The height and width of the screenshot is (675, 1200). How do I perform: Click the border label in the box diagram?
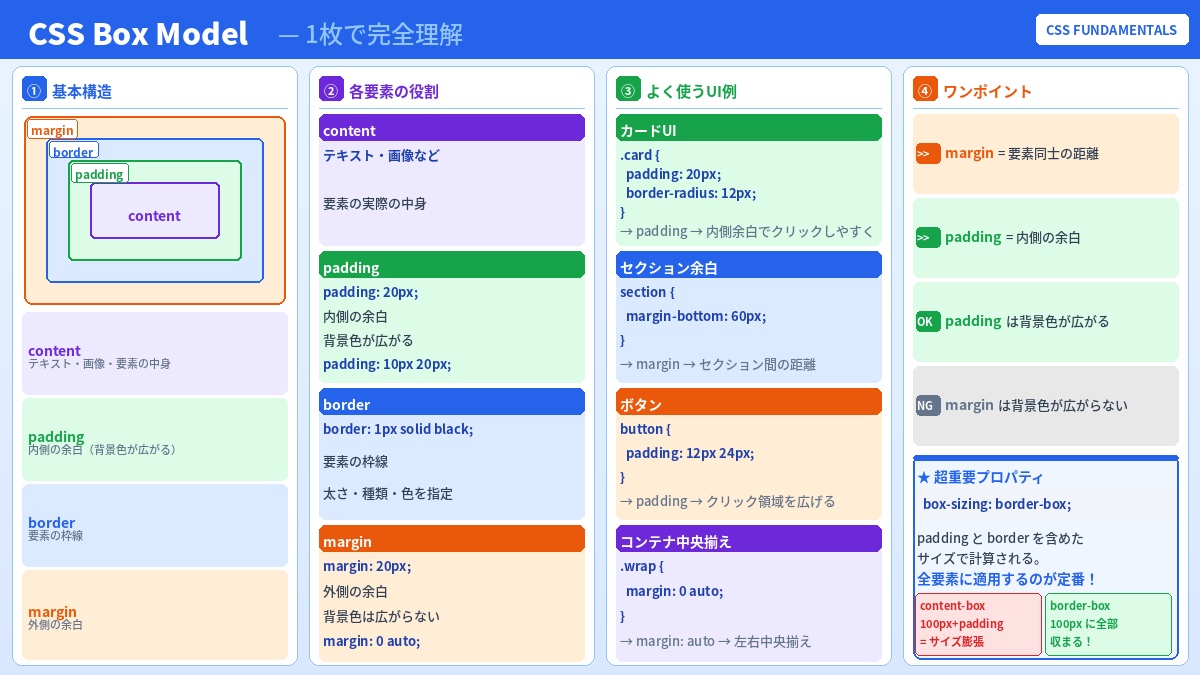click(74, 152)
